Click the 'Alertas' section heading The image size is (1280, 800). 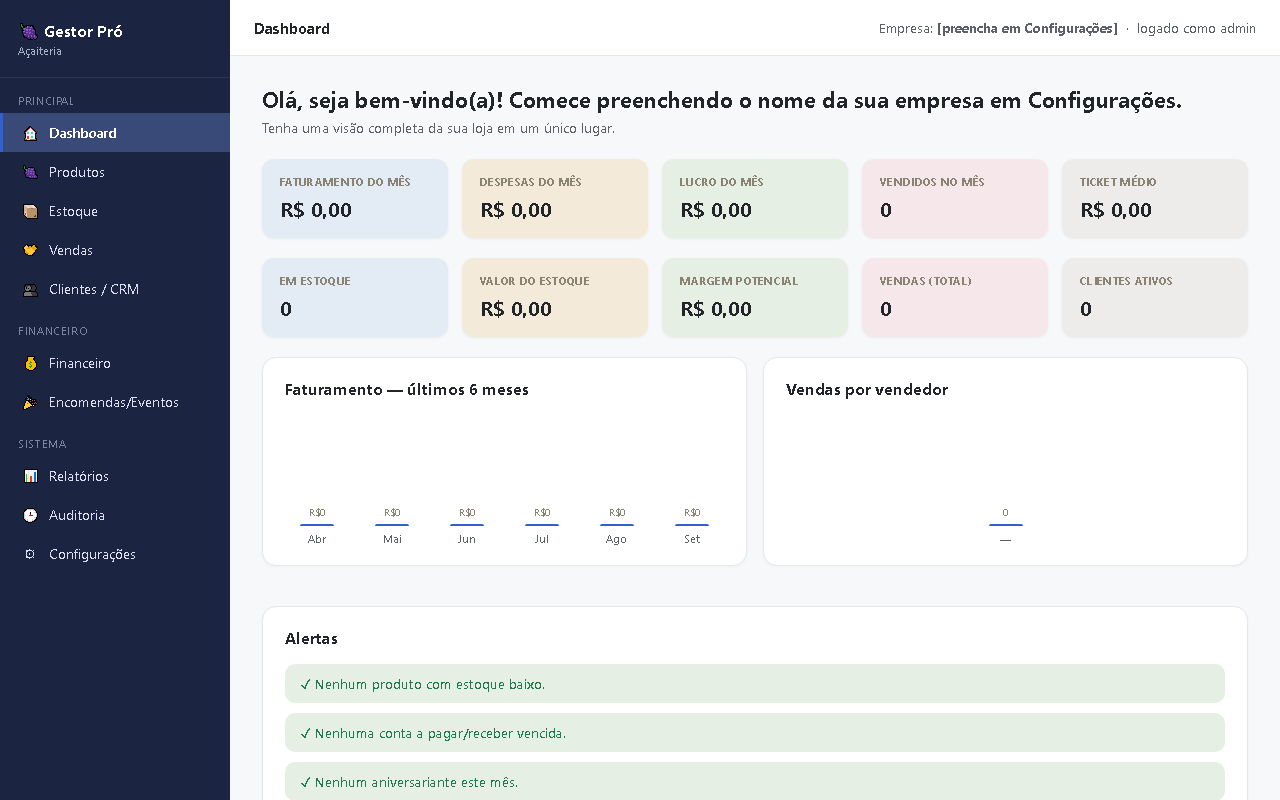tap(311, 638)
